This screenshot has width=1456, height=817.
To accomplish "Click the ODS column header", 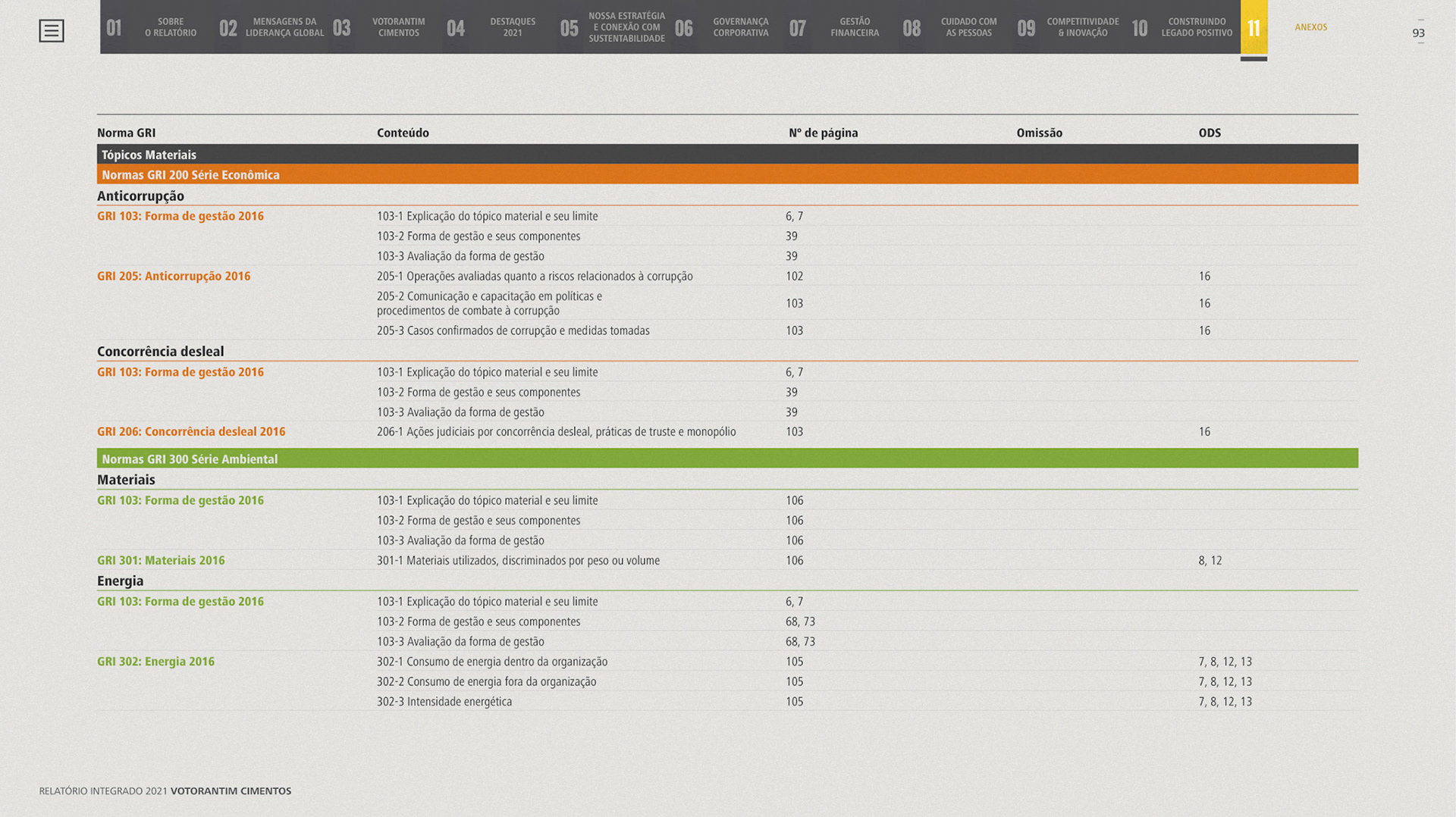I will (x=1210, y=133).
